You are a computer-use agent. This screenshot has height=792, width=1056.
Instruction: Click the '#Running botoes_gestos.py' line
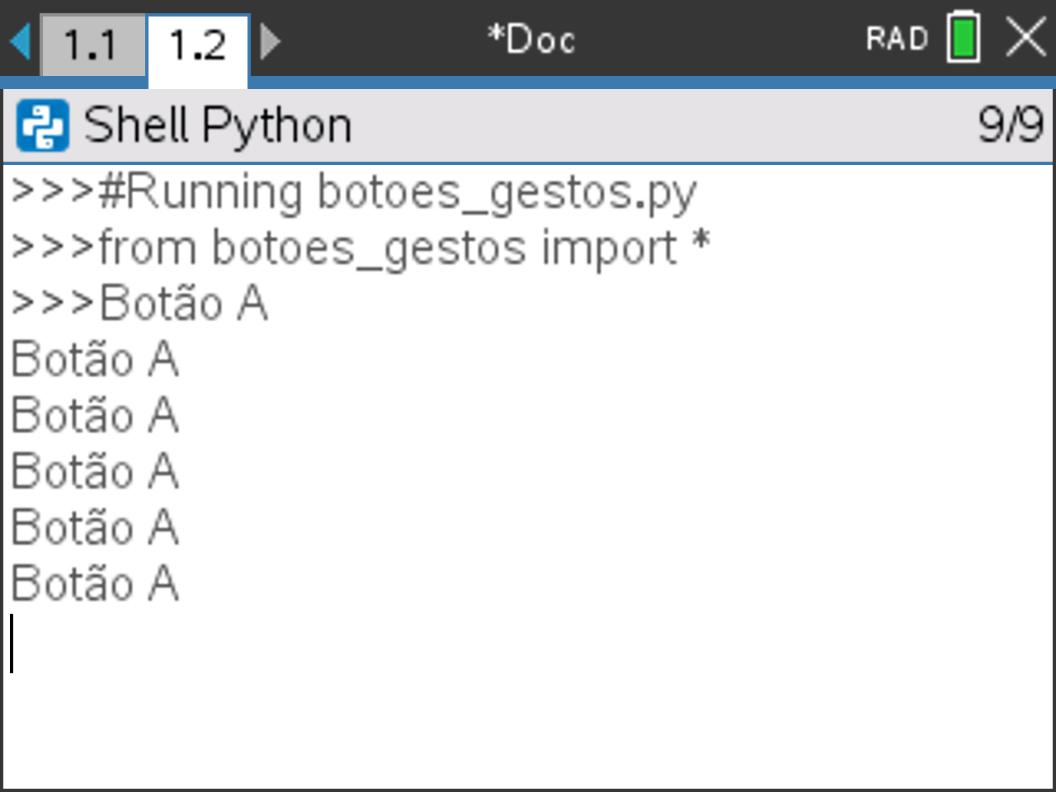[397, 193]
